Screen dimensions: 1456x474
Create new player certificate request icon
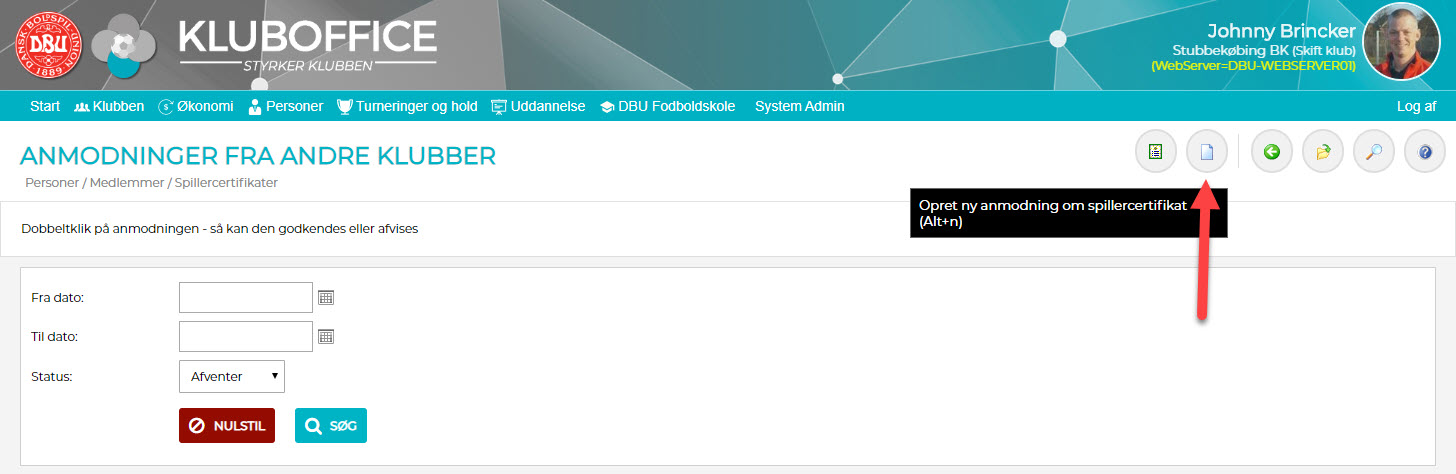[x=1207, y=153]
